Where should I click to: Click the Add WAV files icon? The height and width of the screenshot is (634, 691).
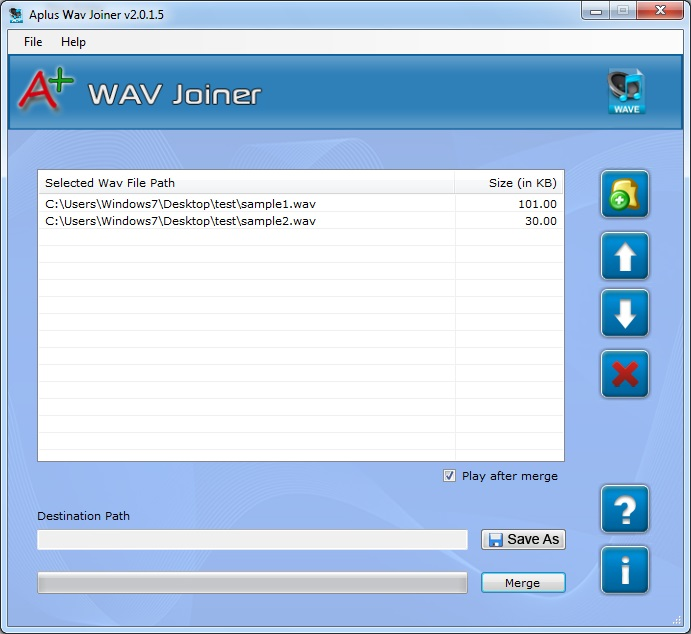pyautogui.click(x=624, y=194)
